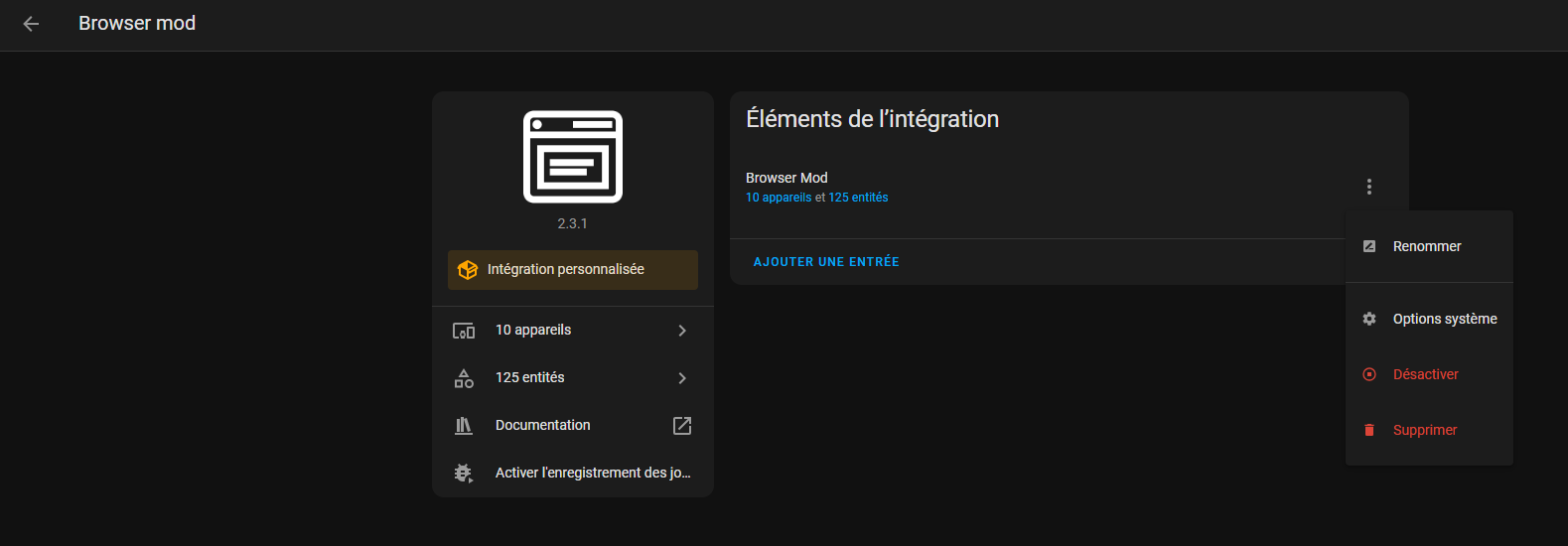Choose Supprimer to delete the entry
Image resolution: width=1568 pixels, height=546 pixels.
(x=1429, y=430)
